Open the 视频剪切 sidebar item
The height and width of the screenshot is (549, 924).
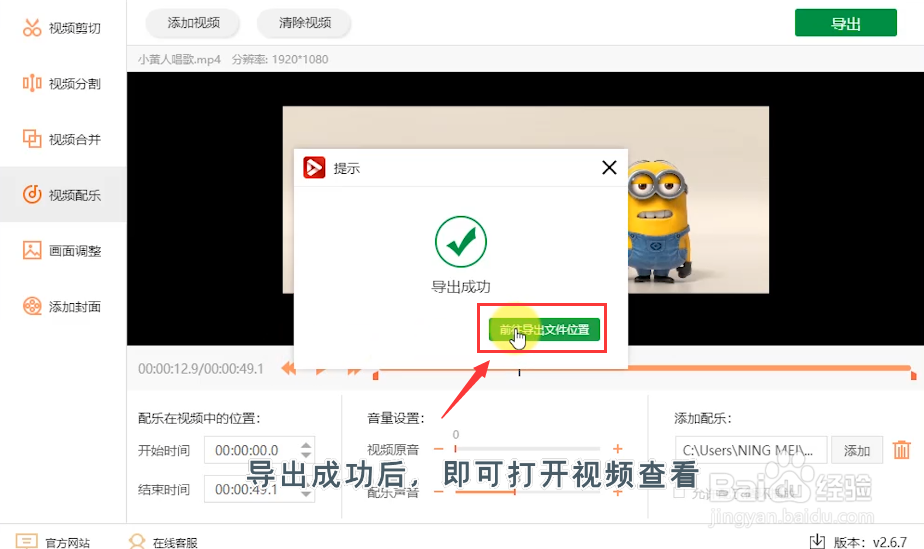pyautogui.click(x=62, y=28)
